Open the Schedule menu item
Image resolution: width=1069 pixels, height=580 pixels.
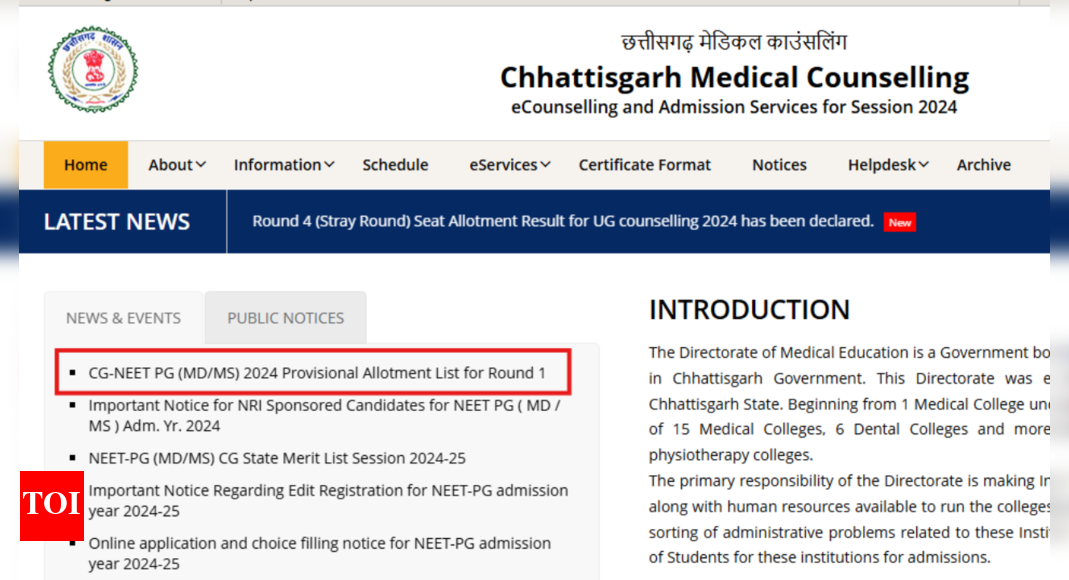pos(395,165)
